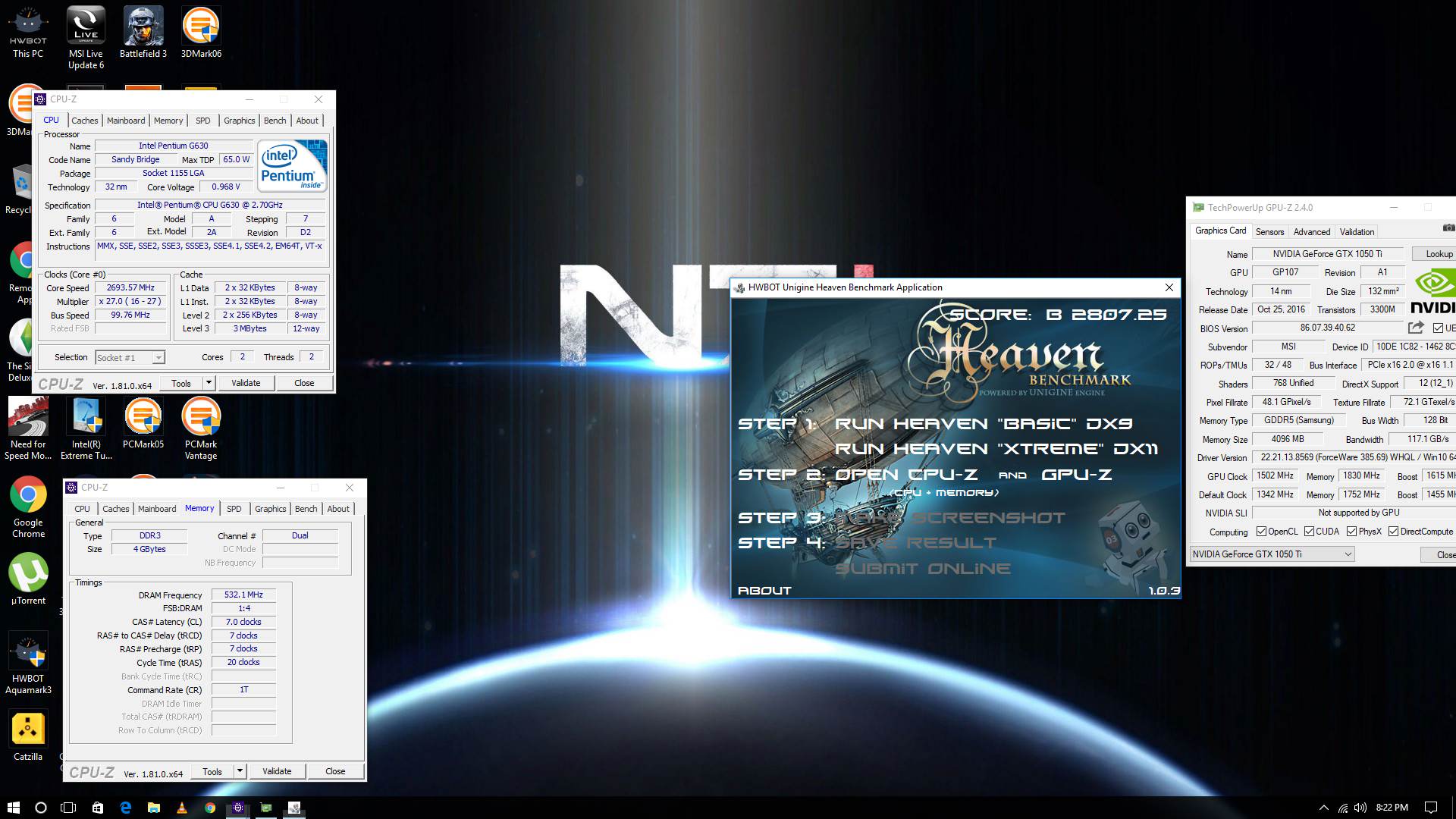Open the Validation tab in GPU-Z
The image size is (1456, 819).
point(1357,232)
